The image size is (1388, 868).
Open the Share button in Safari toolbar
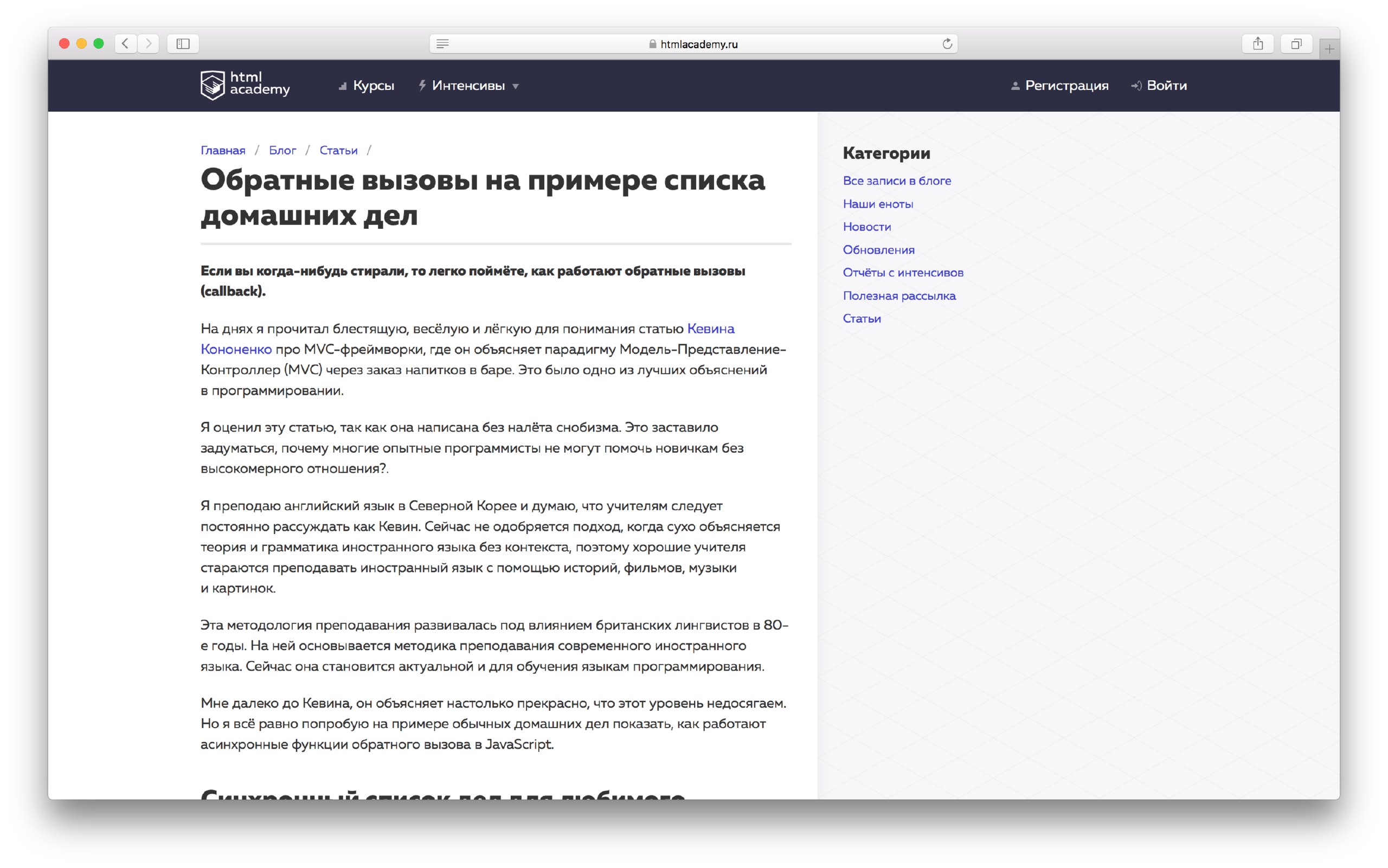click(1258, 43)
